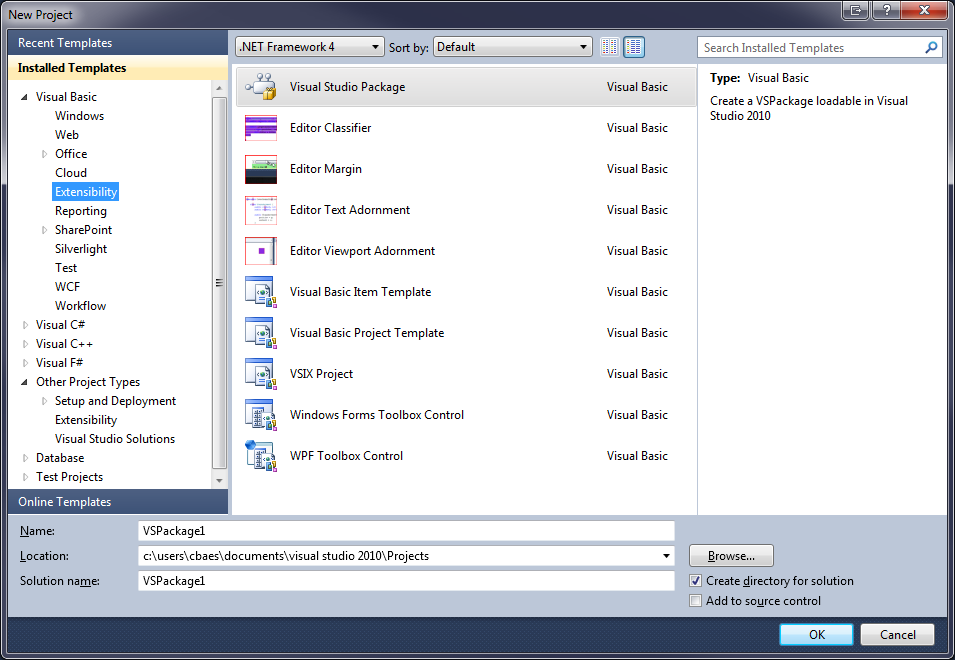Click the WPF Toolbox Control icon

[x=261, y=456]
